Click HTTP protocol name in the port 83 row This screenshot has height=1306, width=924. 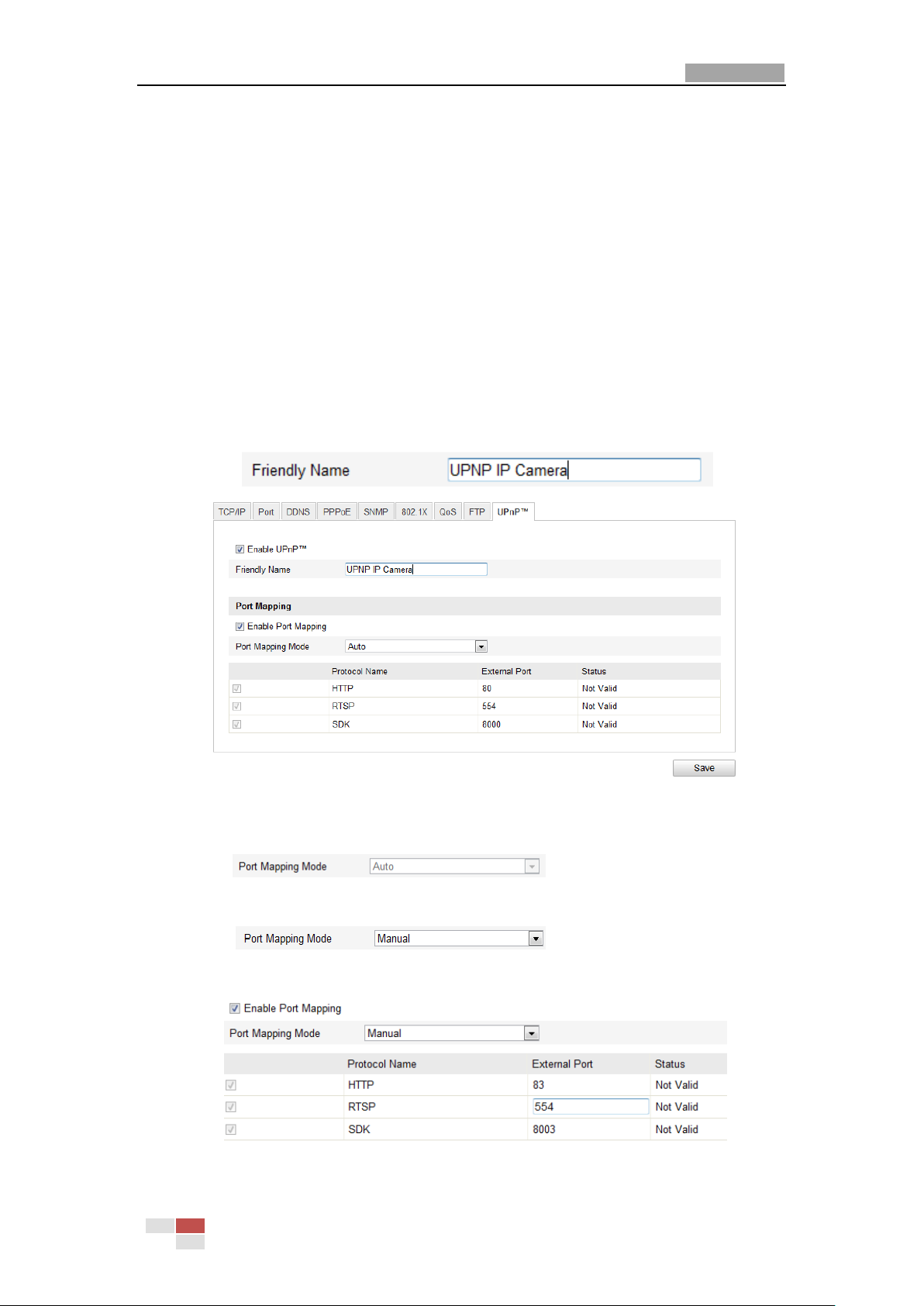click(361, 1085)
